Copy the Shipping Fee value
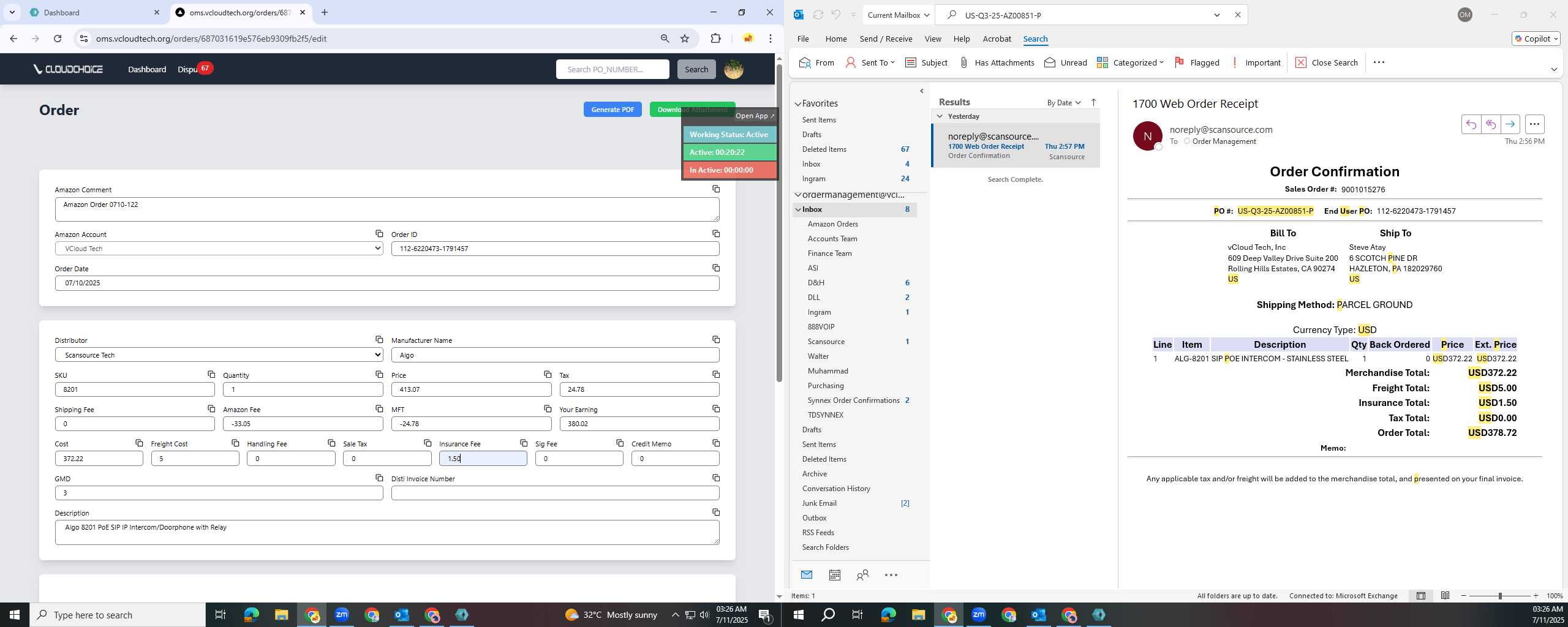This screenshot has height=627, width=1568. (x=211, y=408)
